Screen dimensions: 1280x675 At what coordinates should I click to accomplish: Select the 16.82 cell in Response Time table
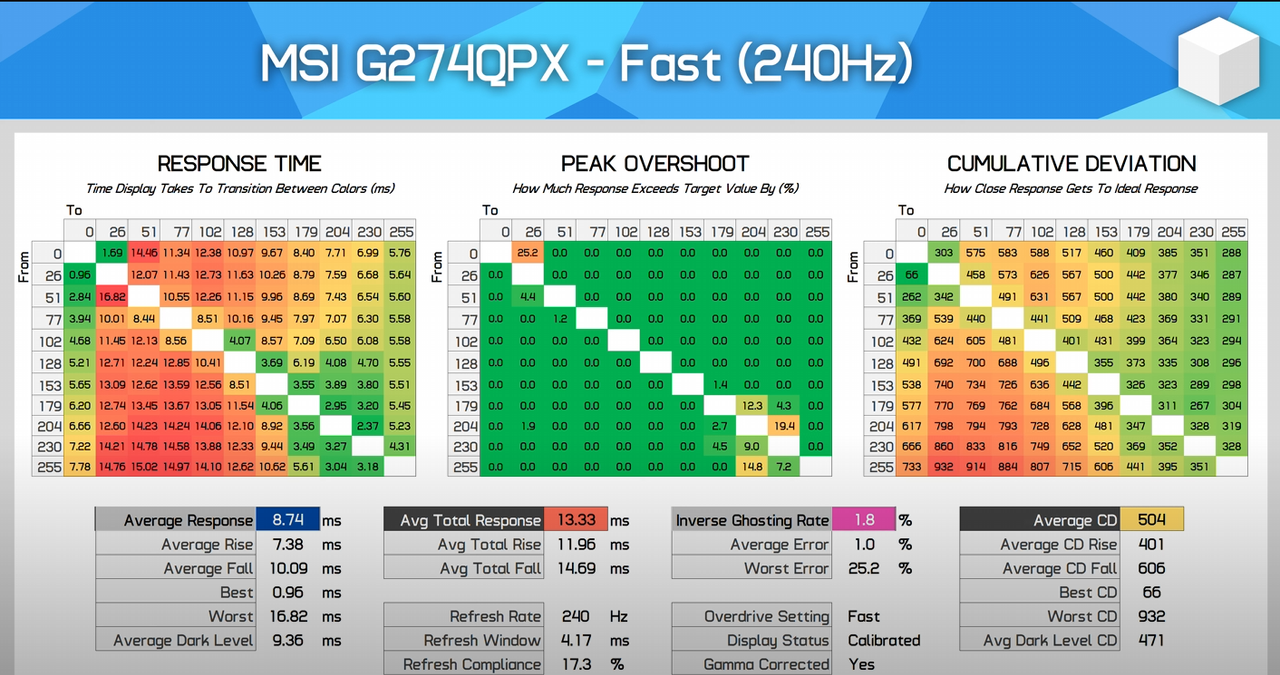tap(112, 297)
